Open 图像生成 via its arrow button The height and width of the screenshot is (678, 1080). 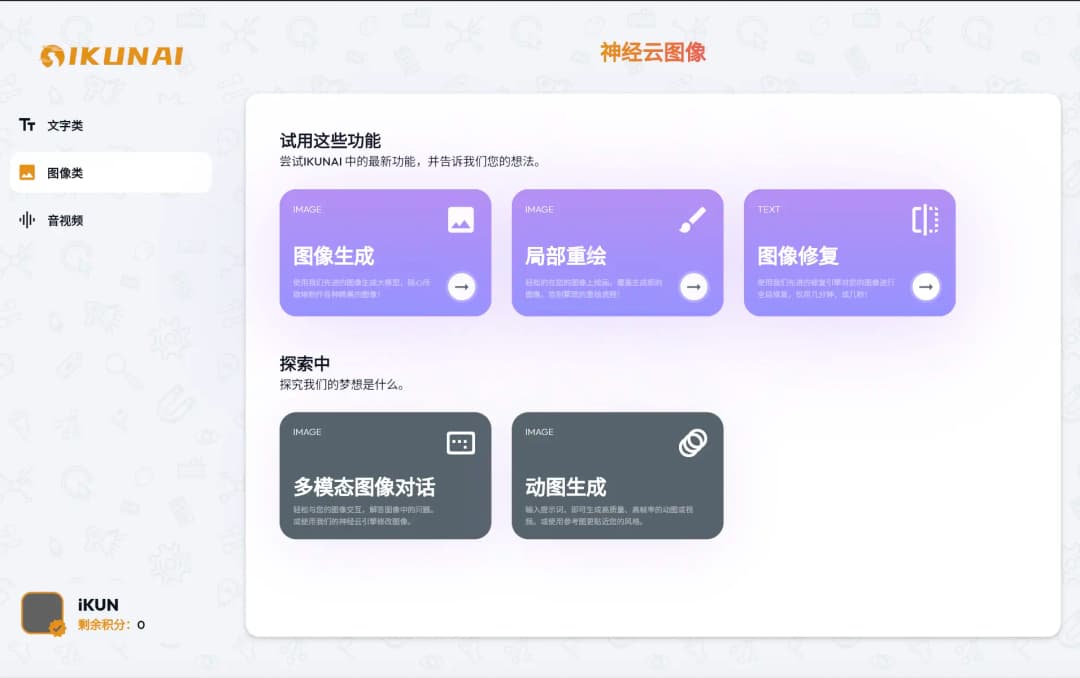[462, 287]
